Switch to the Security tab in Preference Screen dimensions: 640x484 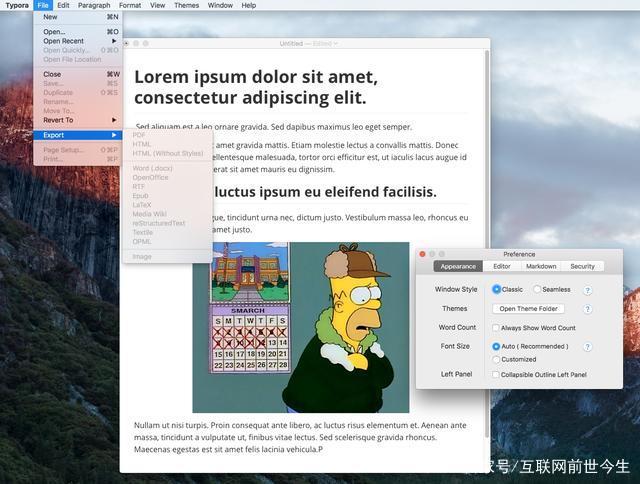point(582,266)
